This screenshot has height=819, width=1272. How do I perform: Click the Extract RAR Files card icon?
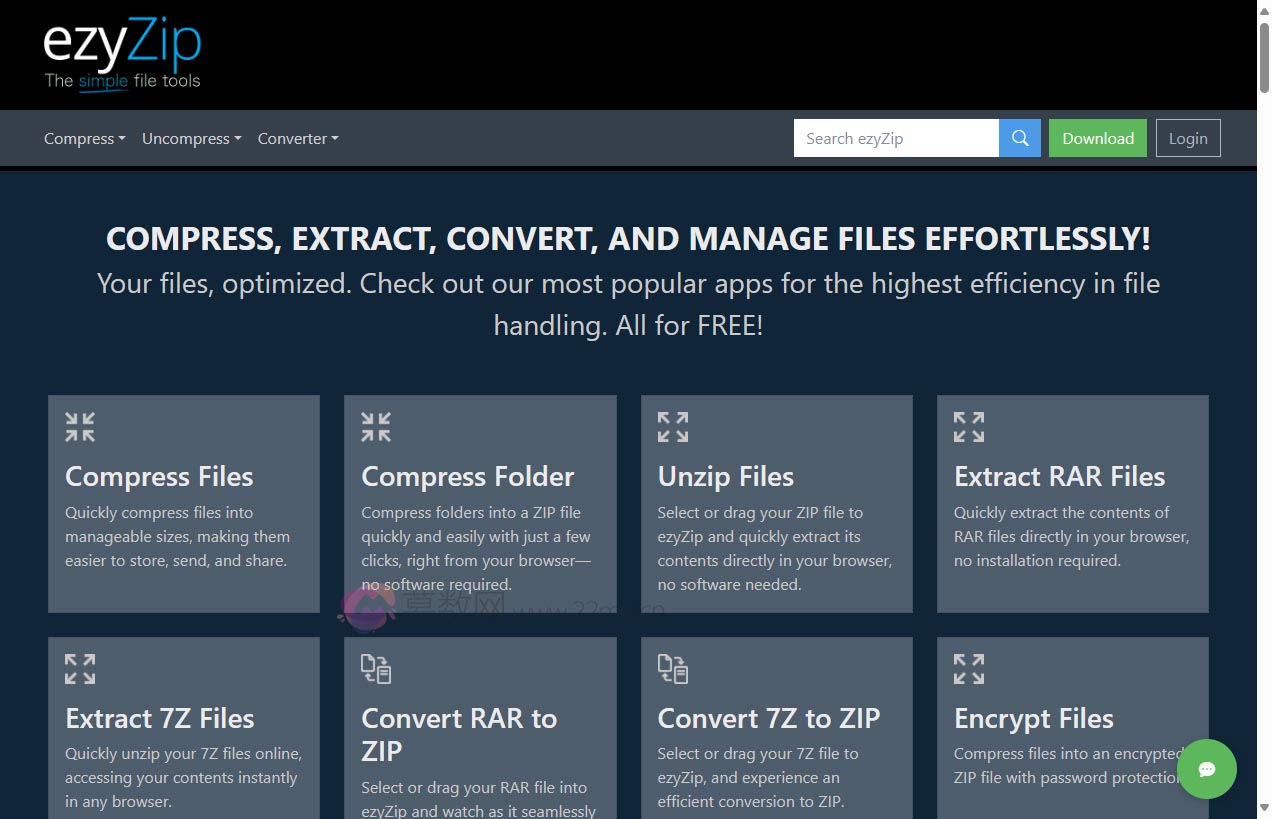point(968,426)
